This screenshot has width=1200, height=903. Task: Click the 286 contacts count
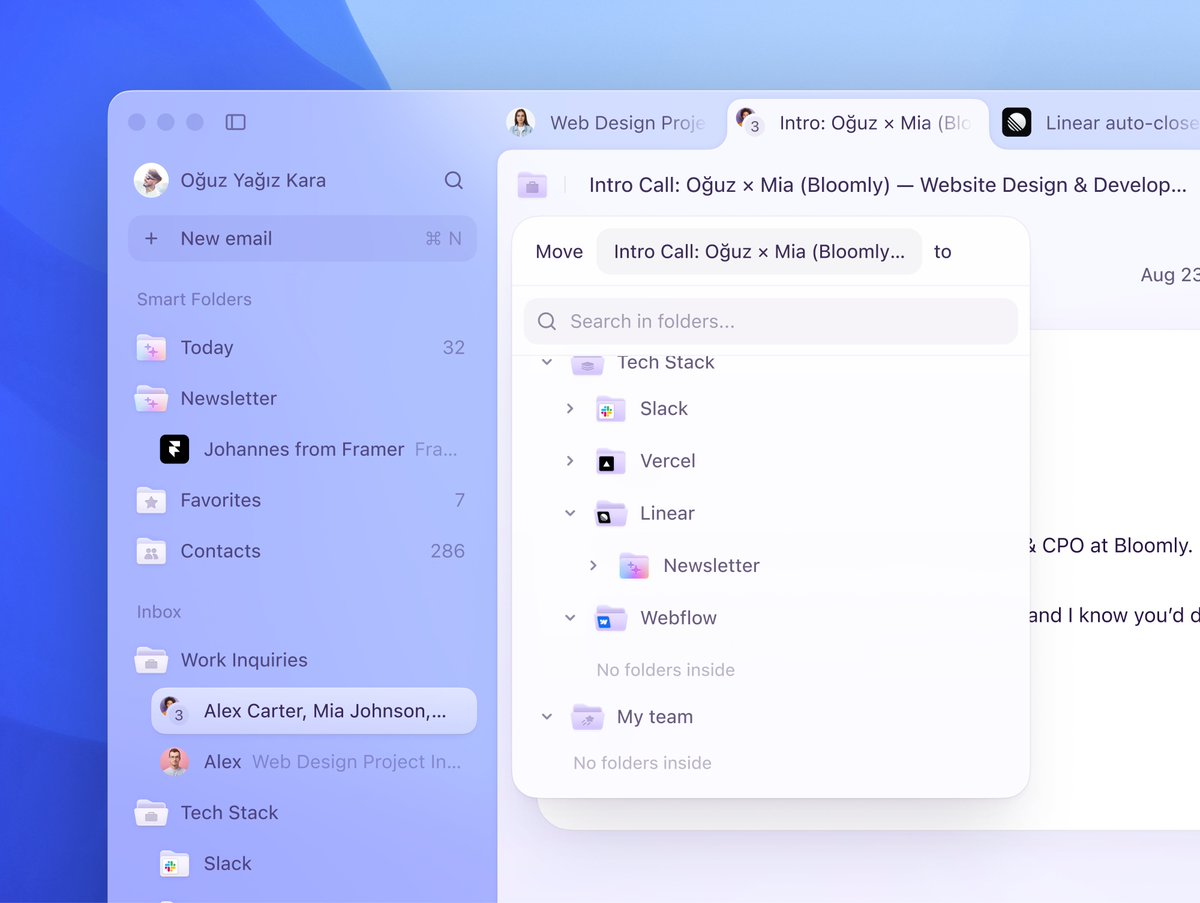448,552
